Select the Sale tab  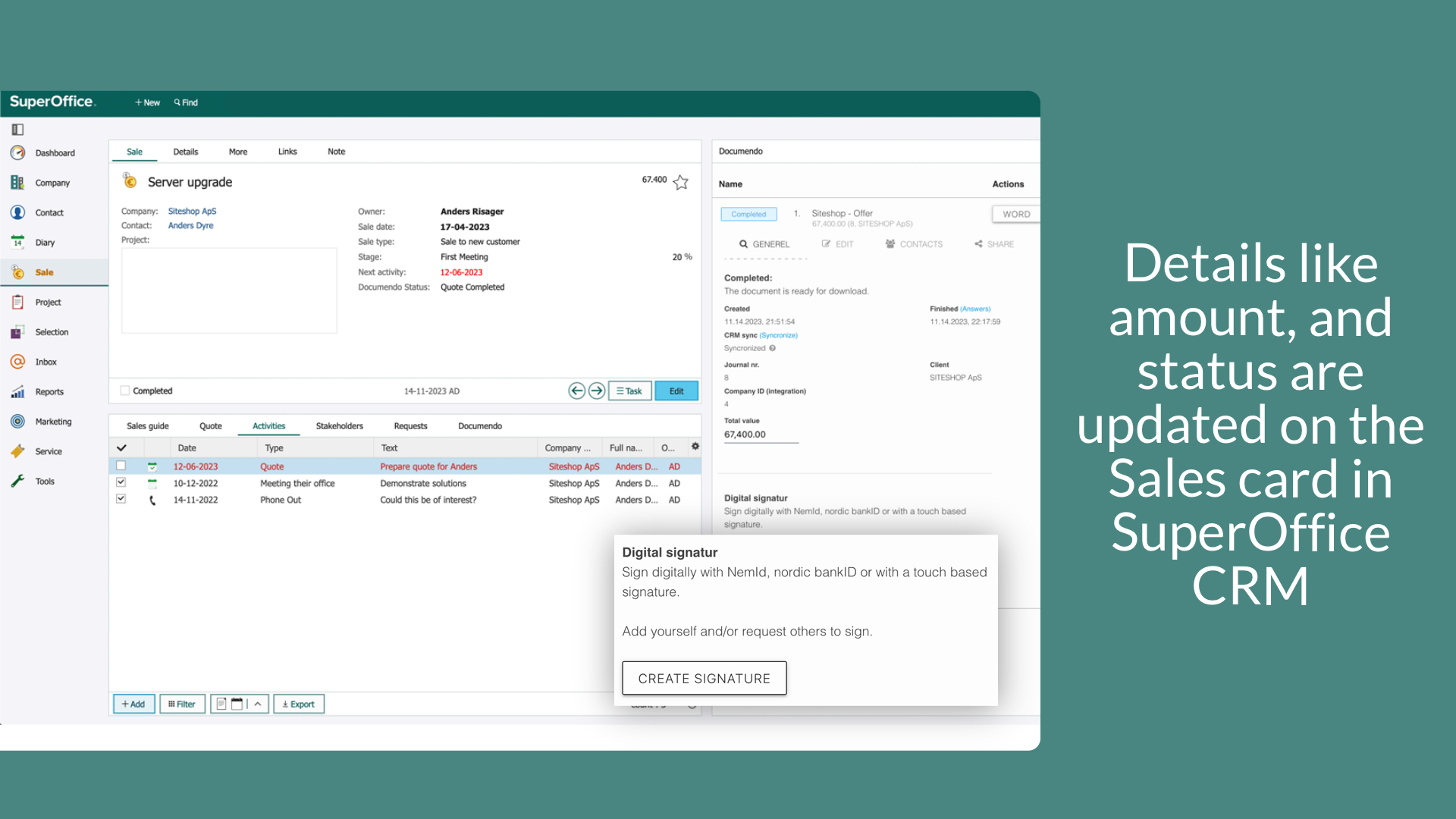[134, 152]
